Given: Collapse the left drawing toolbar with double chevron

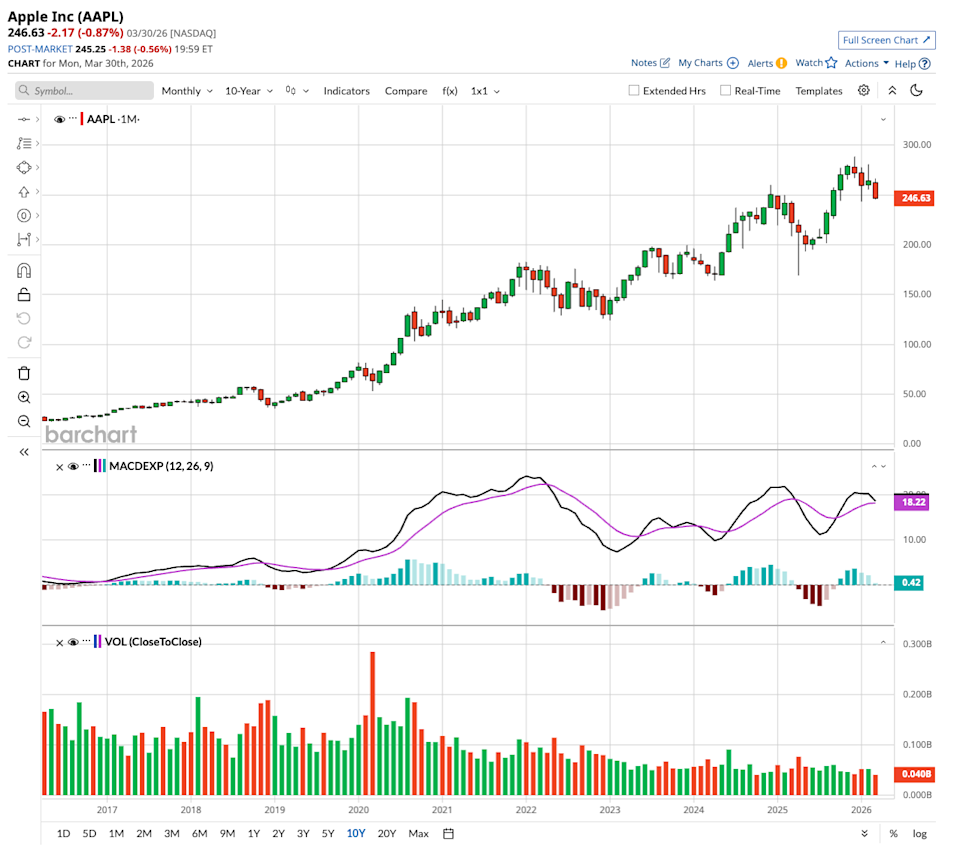Looking at the screenshot, I should (24, 452).
